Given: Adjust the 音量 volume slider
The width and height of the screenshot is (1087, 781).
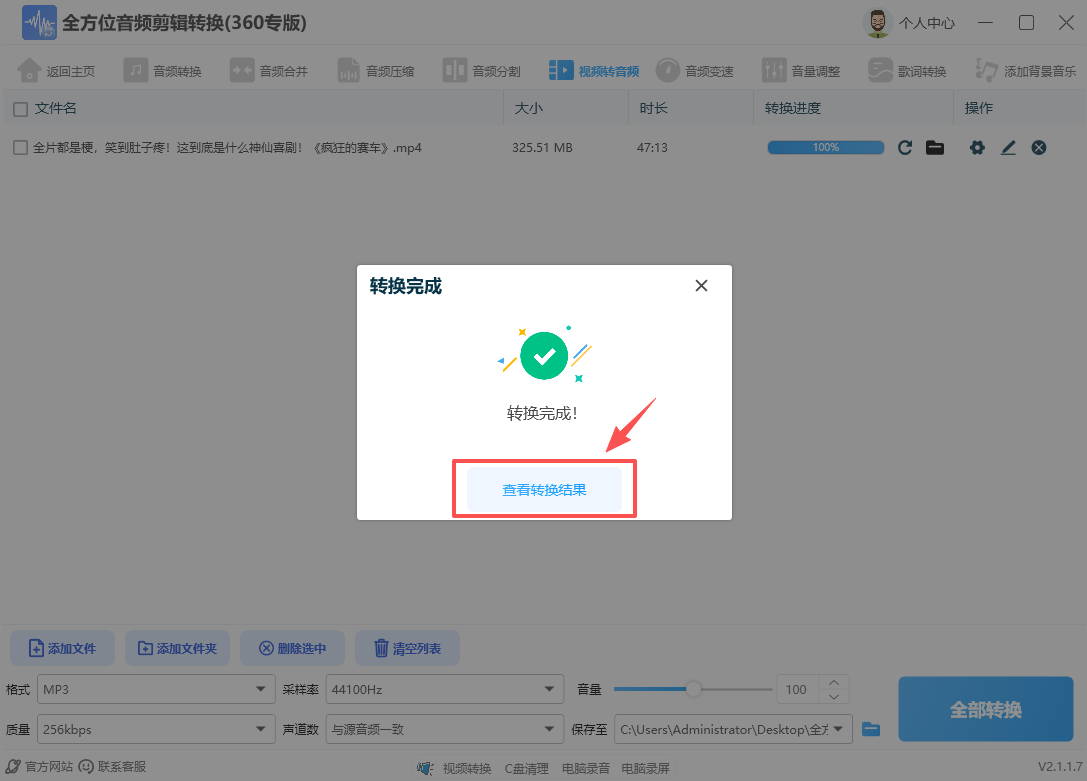Looking at the screenshot, I should (693, 689).
